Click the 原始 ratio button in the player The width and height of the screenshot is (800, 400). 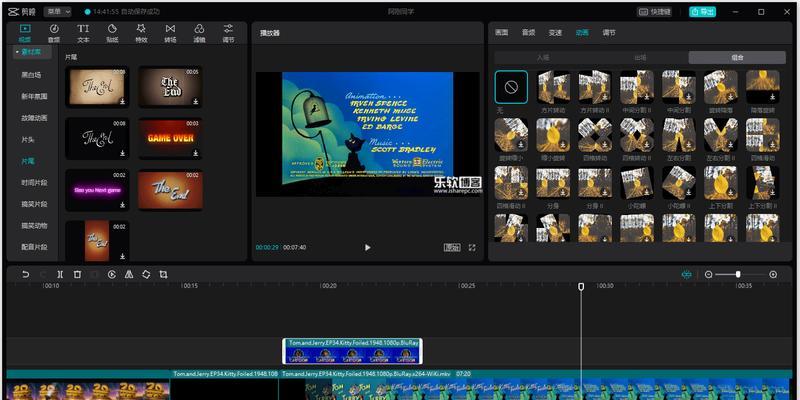[452, 247]
